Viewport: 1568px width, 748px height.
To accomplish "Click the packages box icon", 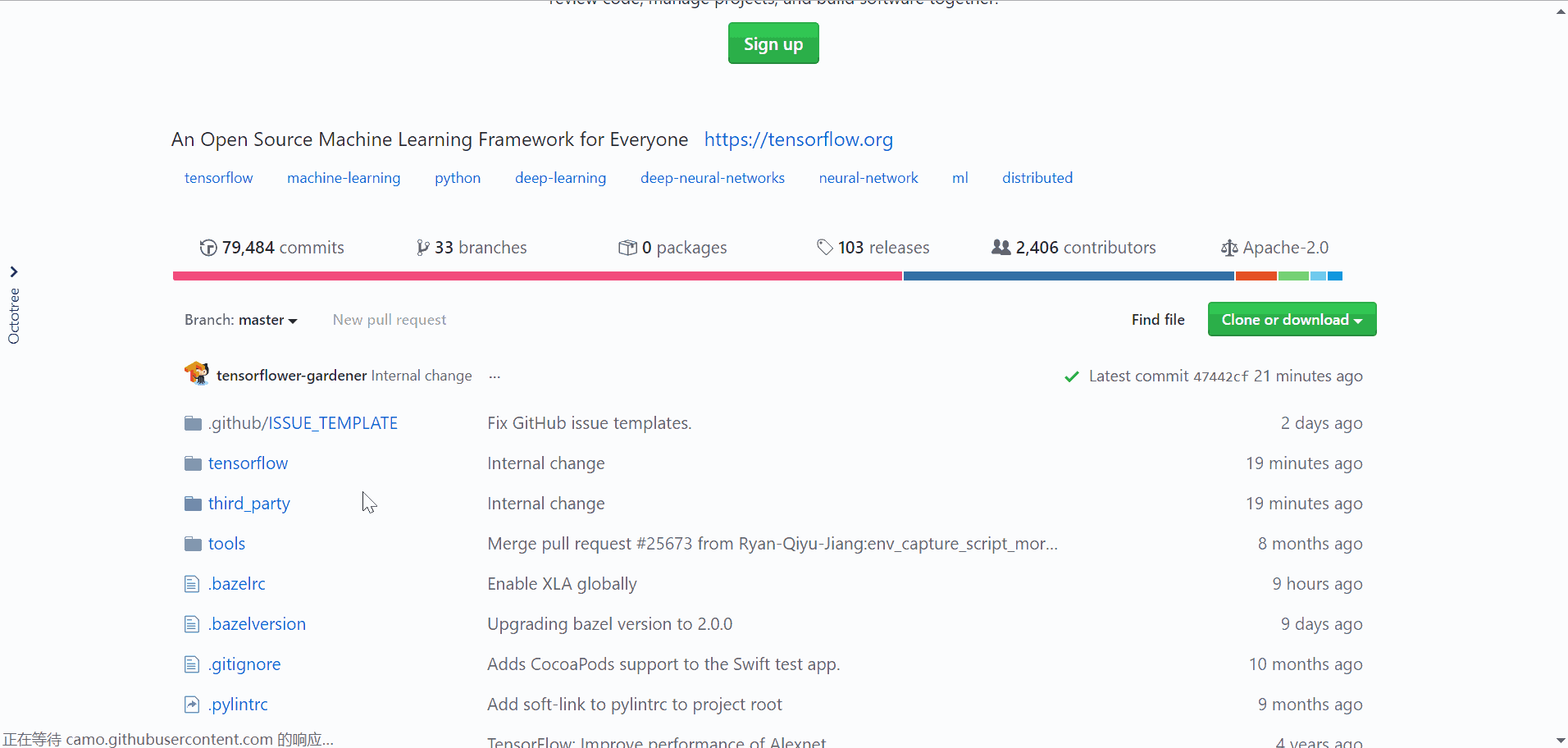I will click(627, 248).
